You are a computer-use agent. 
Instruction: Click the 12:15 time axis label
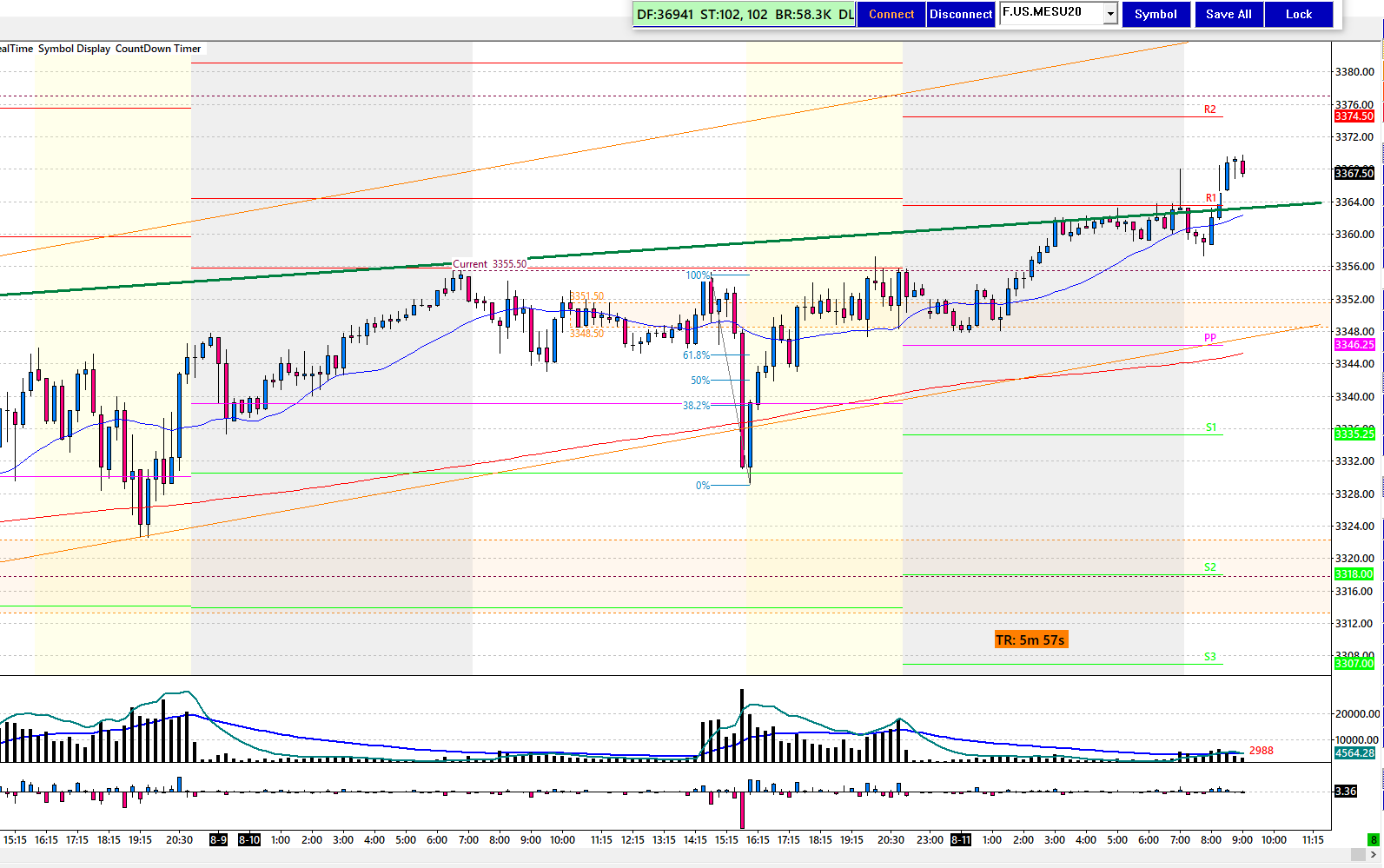(x=632, y=839)
